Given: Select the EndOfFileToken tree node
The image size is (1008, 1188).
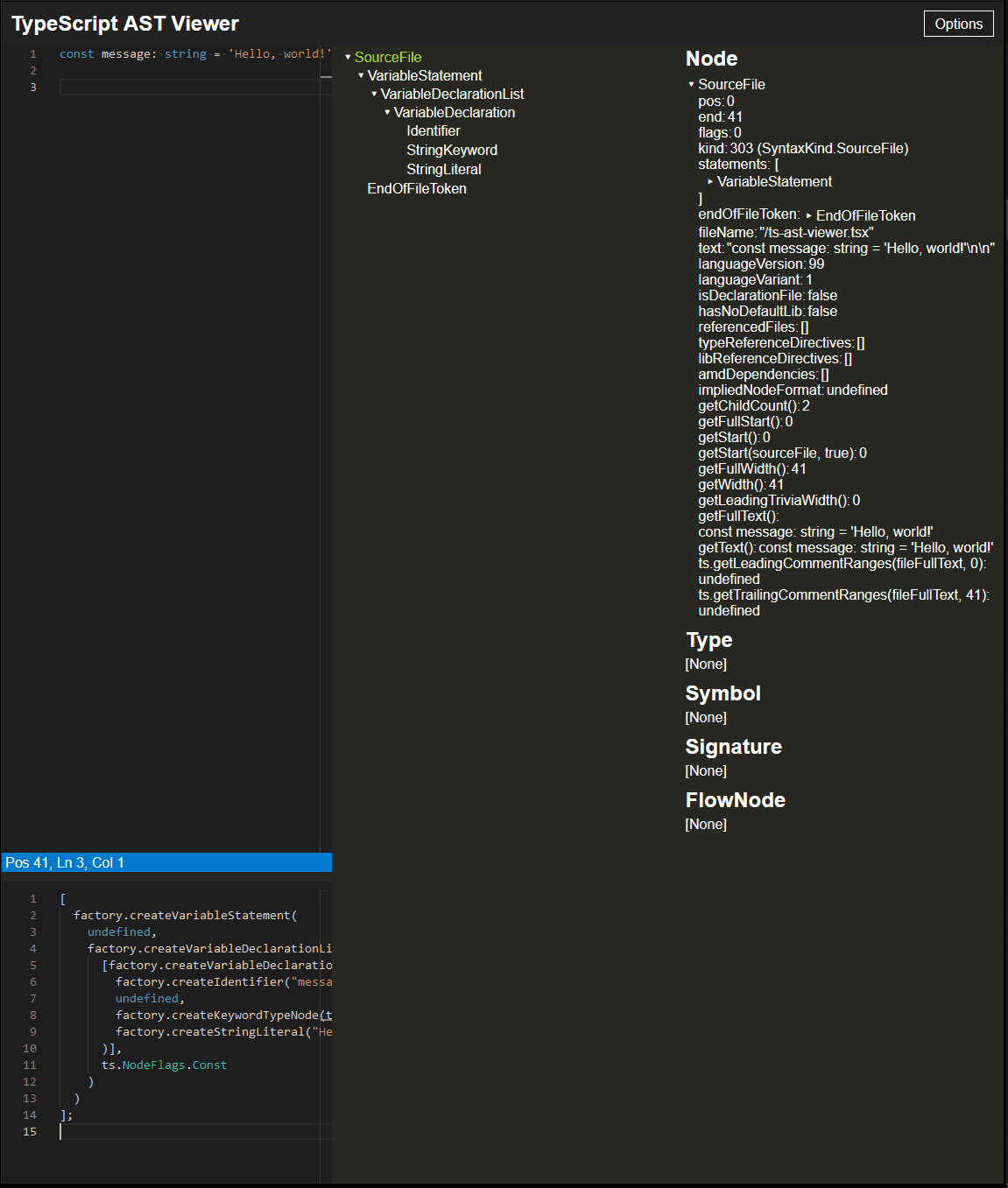Looking at the screenshot, I should (x=416, y=189).
